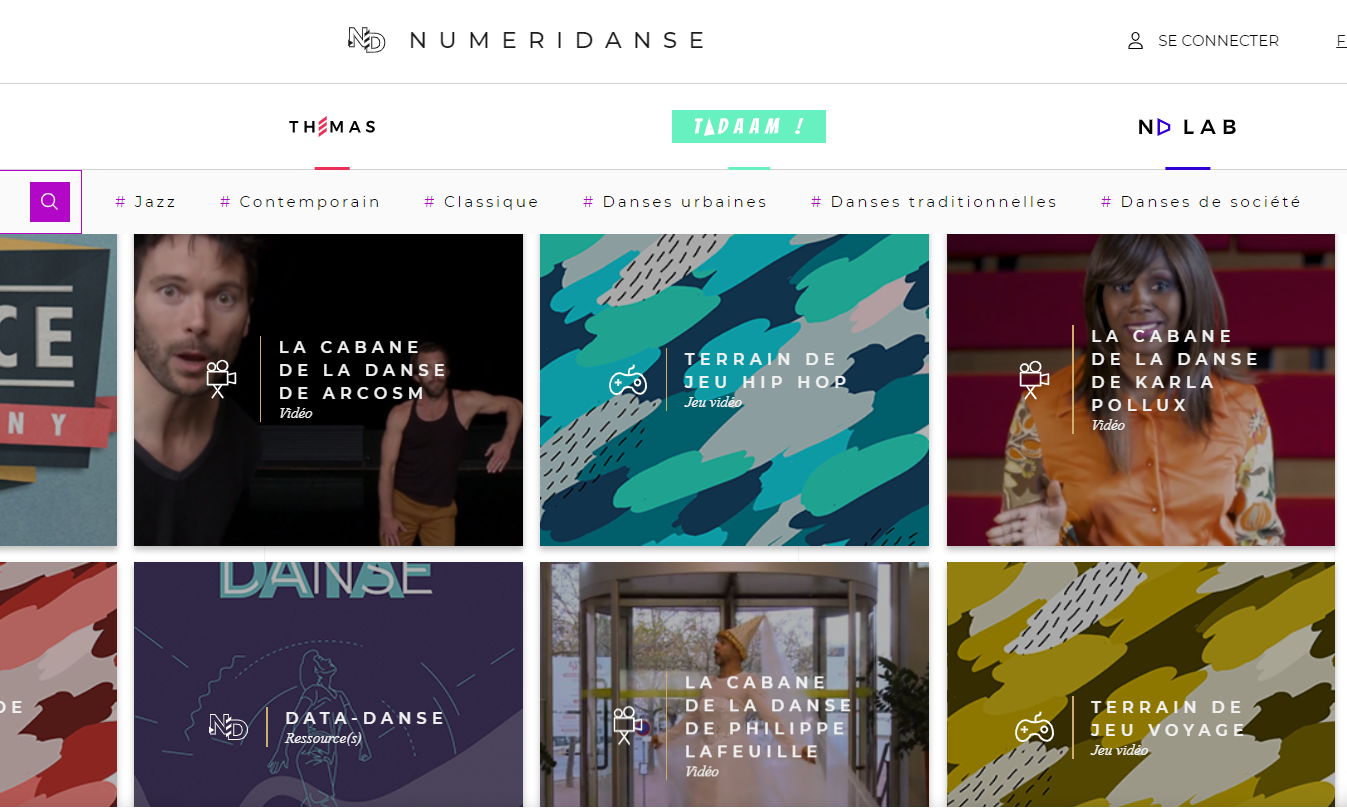Click the camera icon on Karla Pollux card

(x=1033, y=380)
